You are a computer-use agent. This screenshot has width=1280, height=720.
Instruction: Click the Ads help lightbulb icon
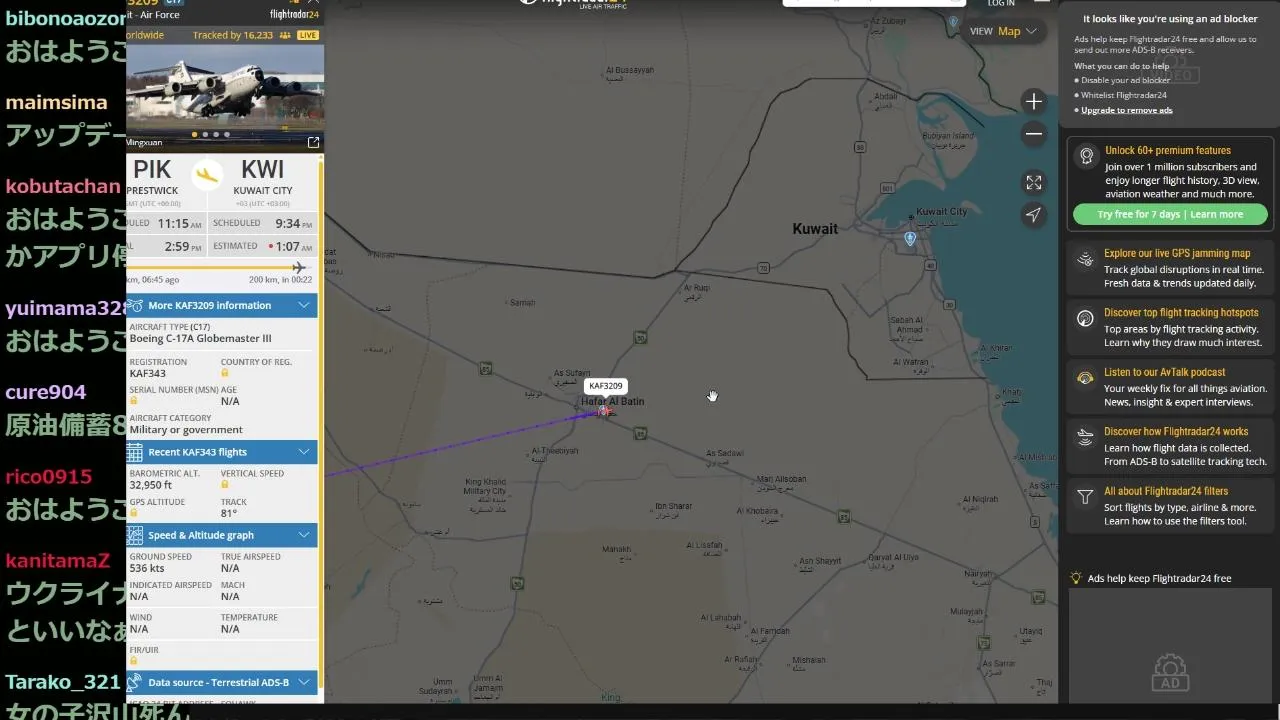1076,578
